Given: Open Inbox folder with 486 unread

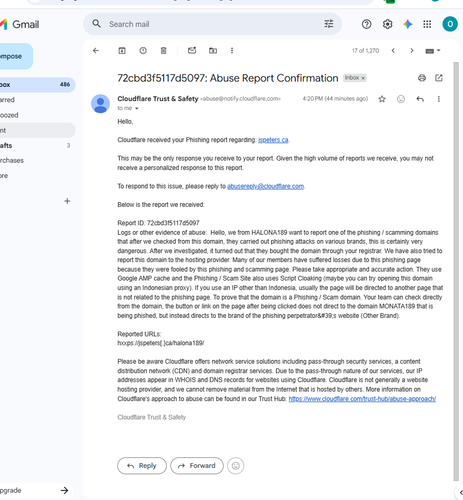Looking at the screenshot, I should pyautogui.click(x=37, y=85).
